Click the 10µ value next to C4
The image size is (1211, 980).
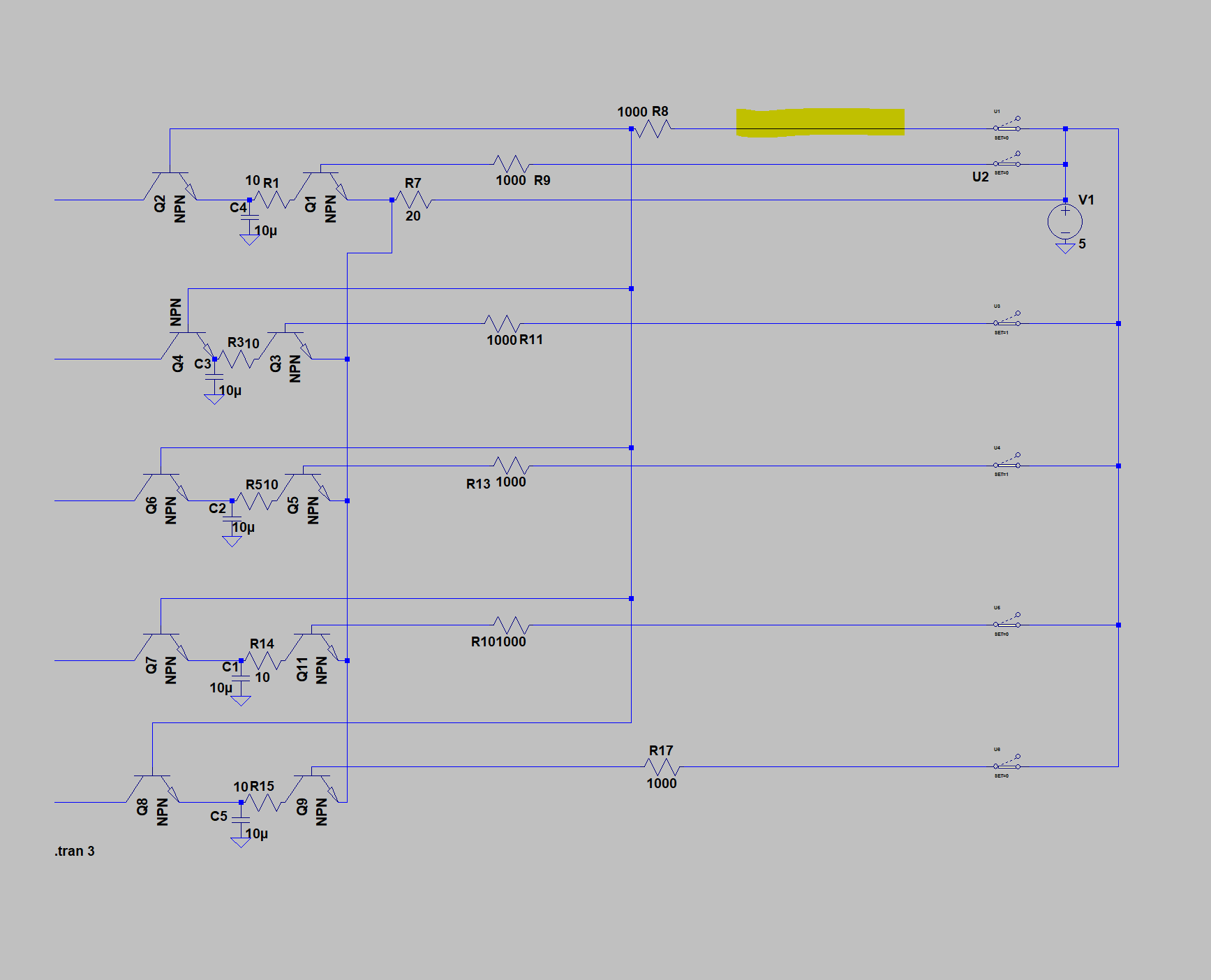[266, 230]
